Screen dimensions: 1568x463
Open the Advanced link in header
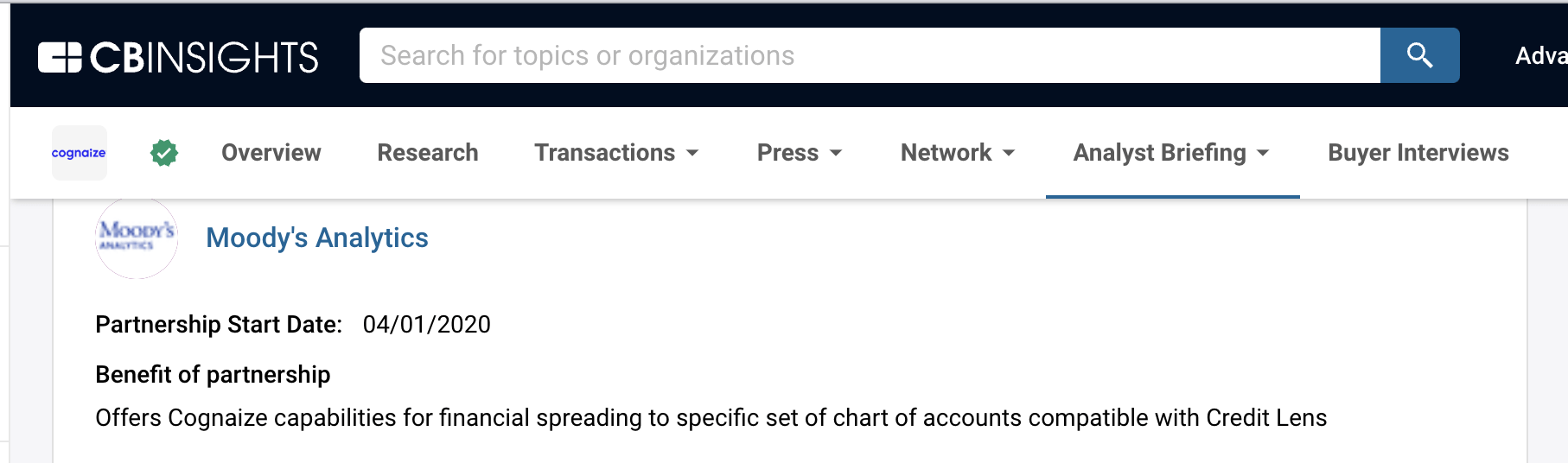pos(1540,56)
